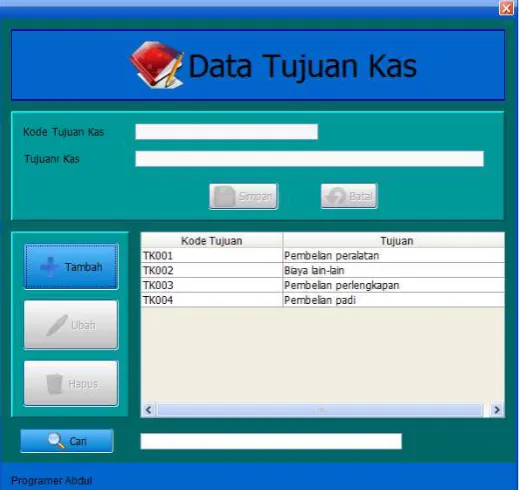Select the Kode Tujuan column header
The width and height of the screenshot is (519, 490).
(x=212, y=240)
